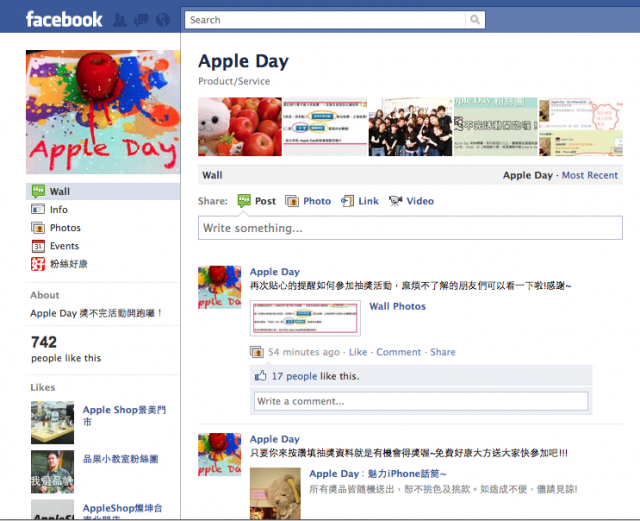640x521 pixels.
Task: Open the rightmost photo strip thumbnail
Action: click(581, 127)
